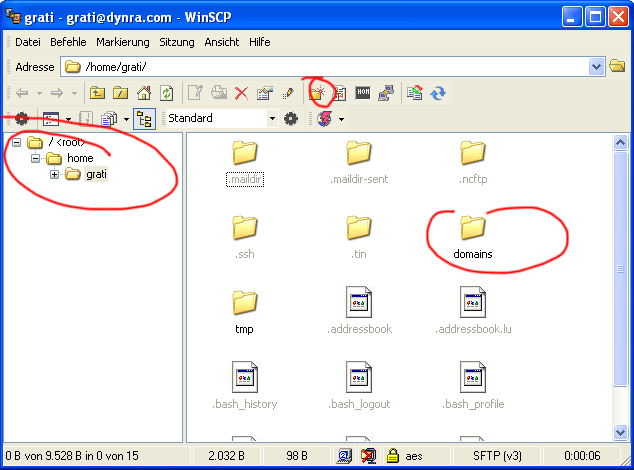Go to home directory via house icon
This screenshot has height=470, width=634.
[x=144, y=93]
